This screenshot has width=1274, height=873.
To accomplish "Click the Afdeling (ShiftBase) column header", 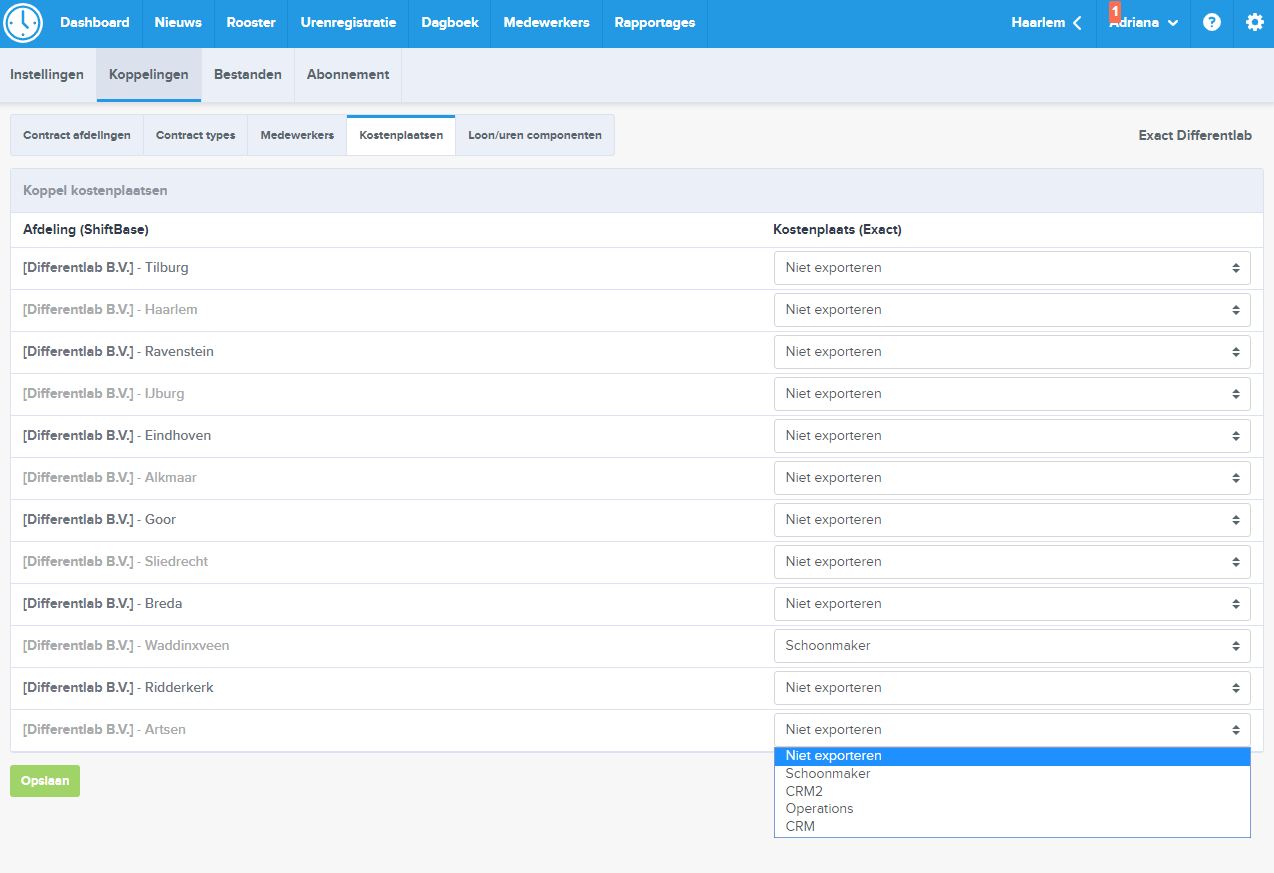I will tap(86, 230).
